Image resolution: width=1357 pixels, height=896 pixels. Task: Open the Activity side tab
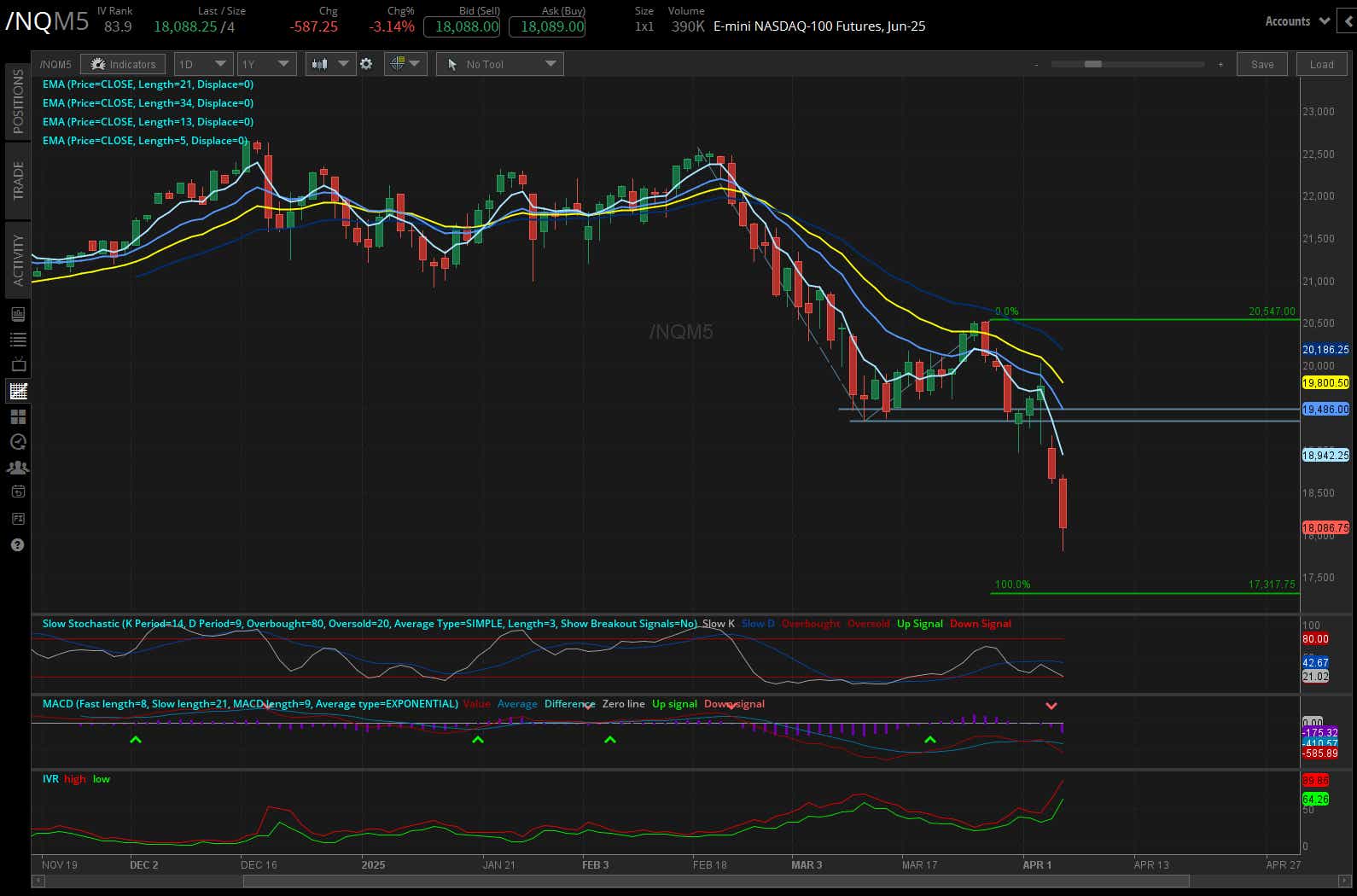click(17, 259)
